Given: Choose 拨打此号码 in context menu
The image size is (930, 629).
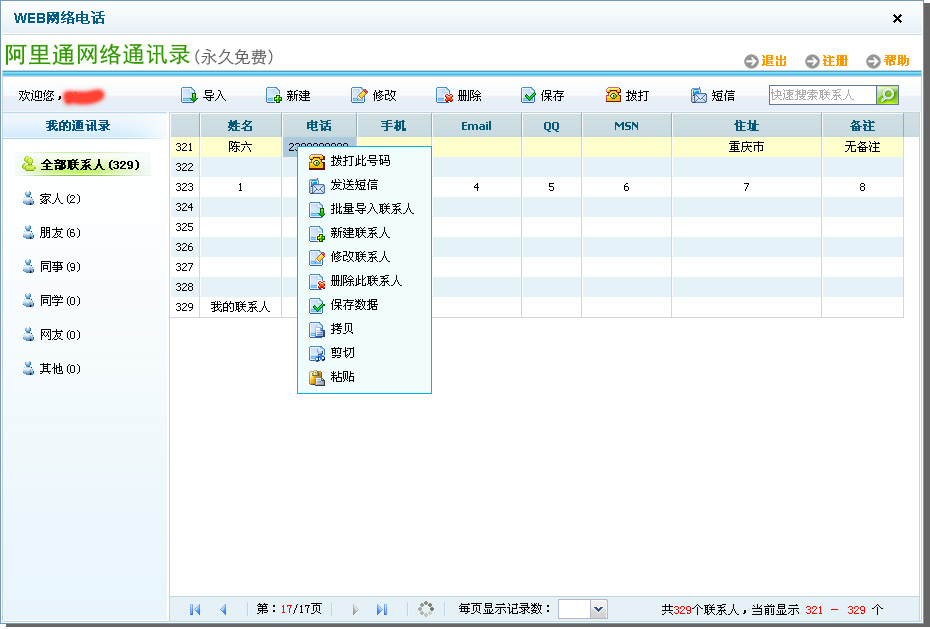Looking at the screenshot, I should click(364, 161).
